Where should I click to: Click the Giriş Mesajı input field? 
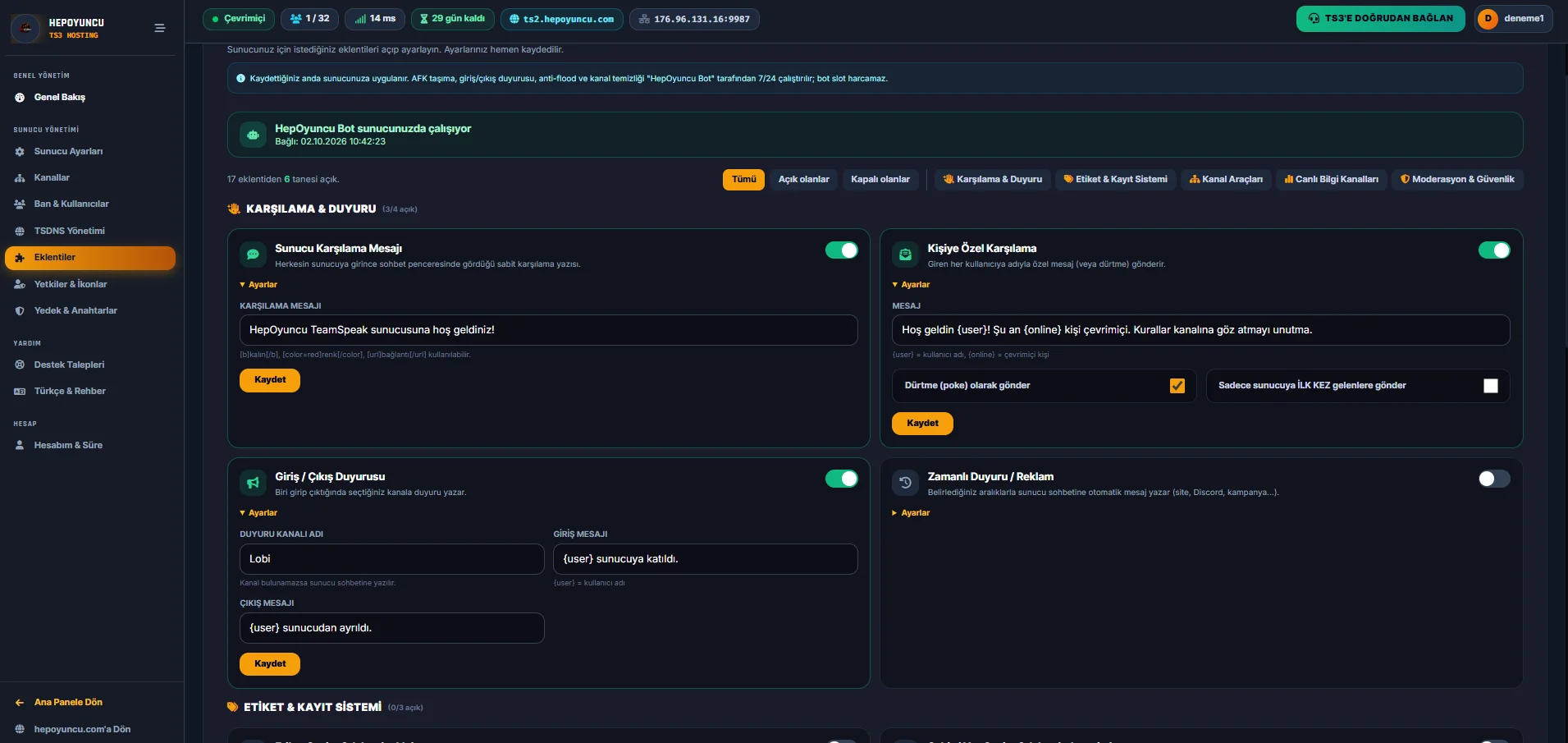pyautogui.click(x=706, y=559)
